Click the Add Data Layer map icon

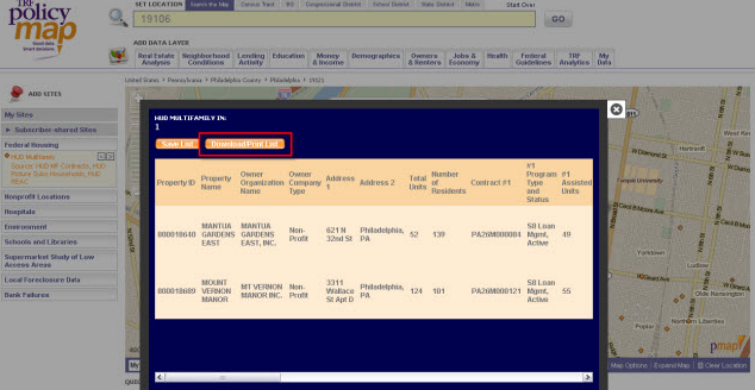[118, 57]
